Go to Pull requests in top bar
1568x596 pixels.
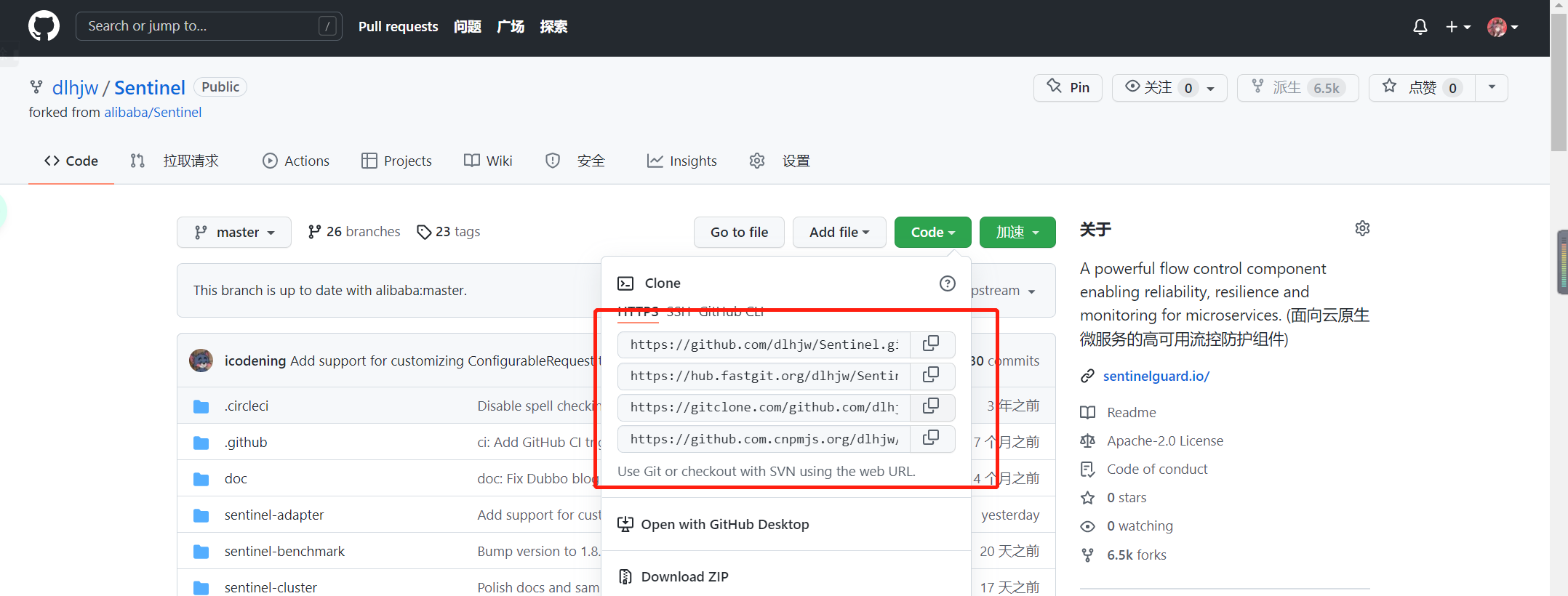[x=398, y=27]
